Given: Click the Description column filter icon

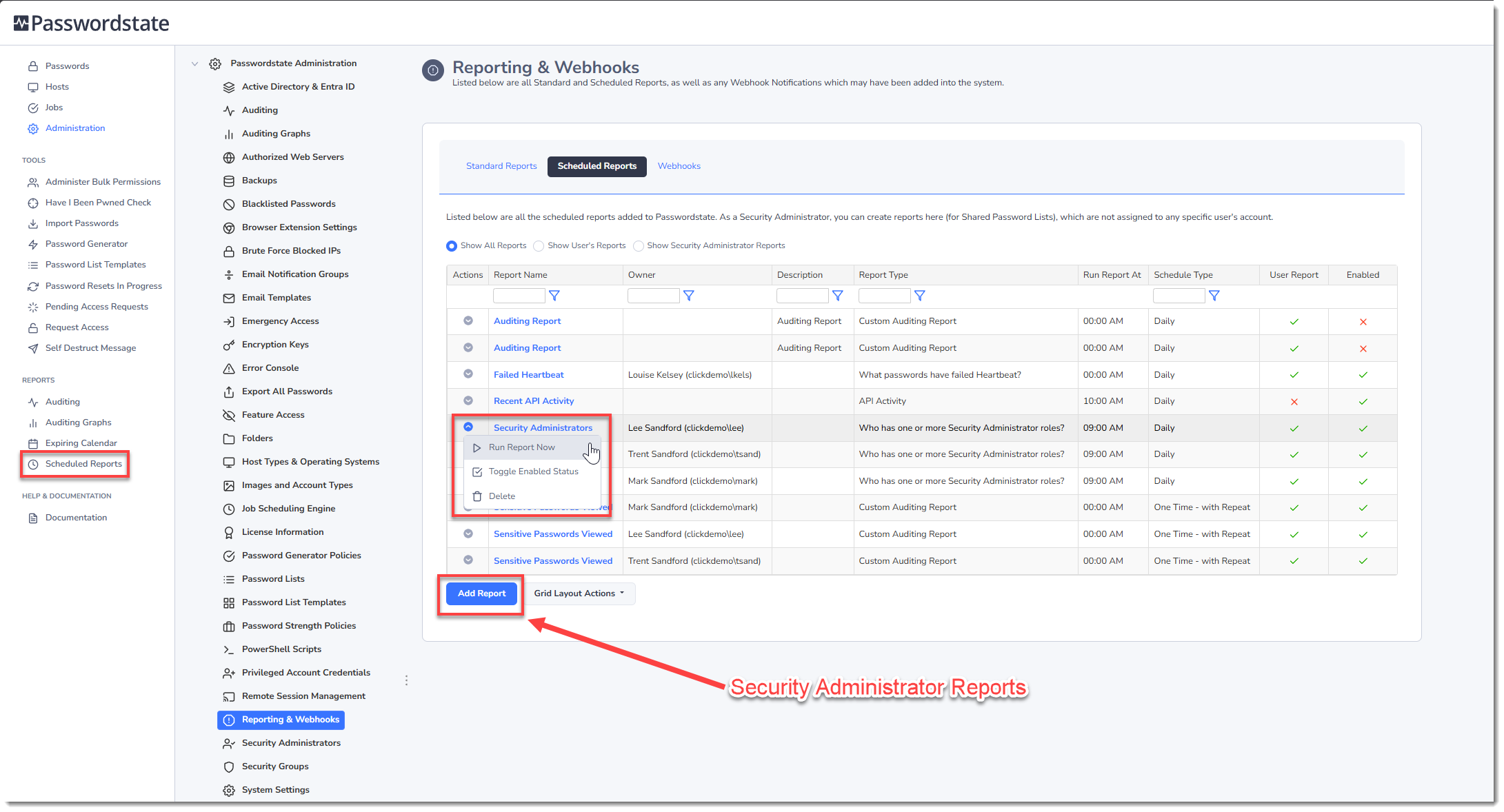Looking at the screenshot, I should point(838,296).
